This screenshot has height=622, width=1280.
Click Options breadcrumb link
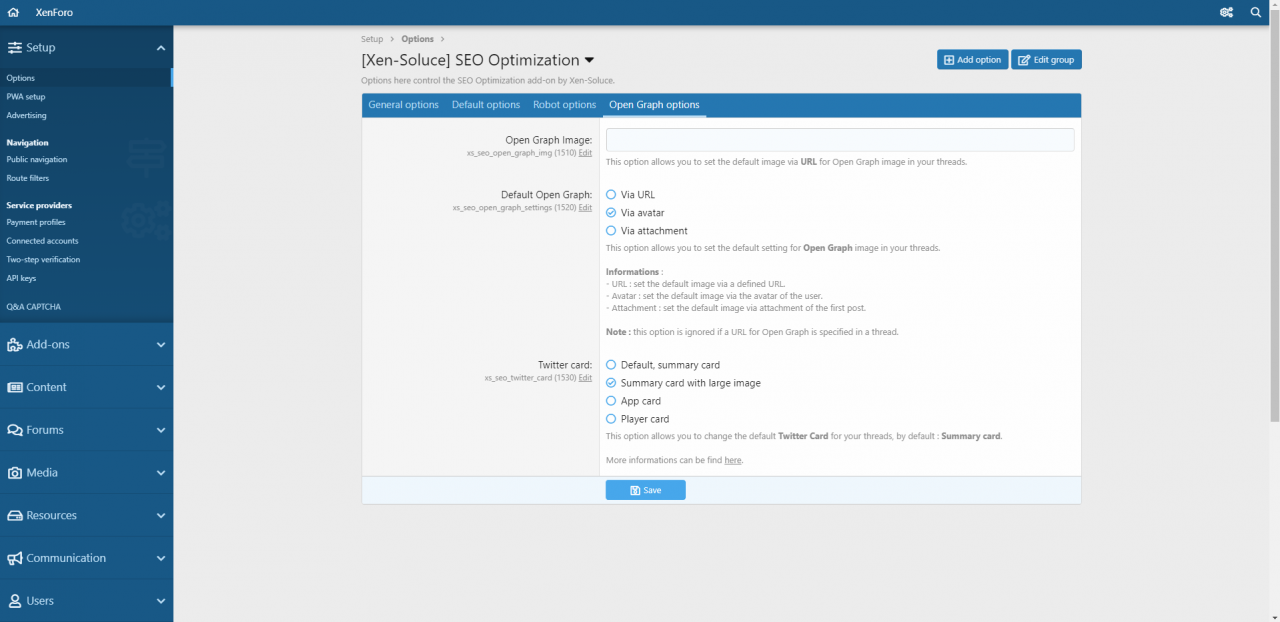pos(418,39)
